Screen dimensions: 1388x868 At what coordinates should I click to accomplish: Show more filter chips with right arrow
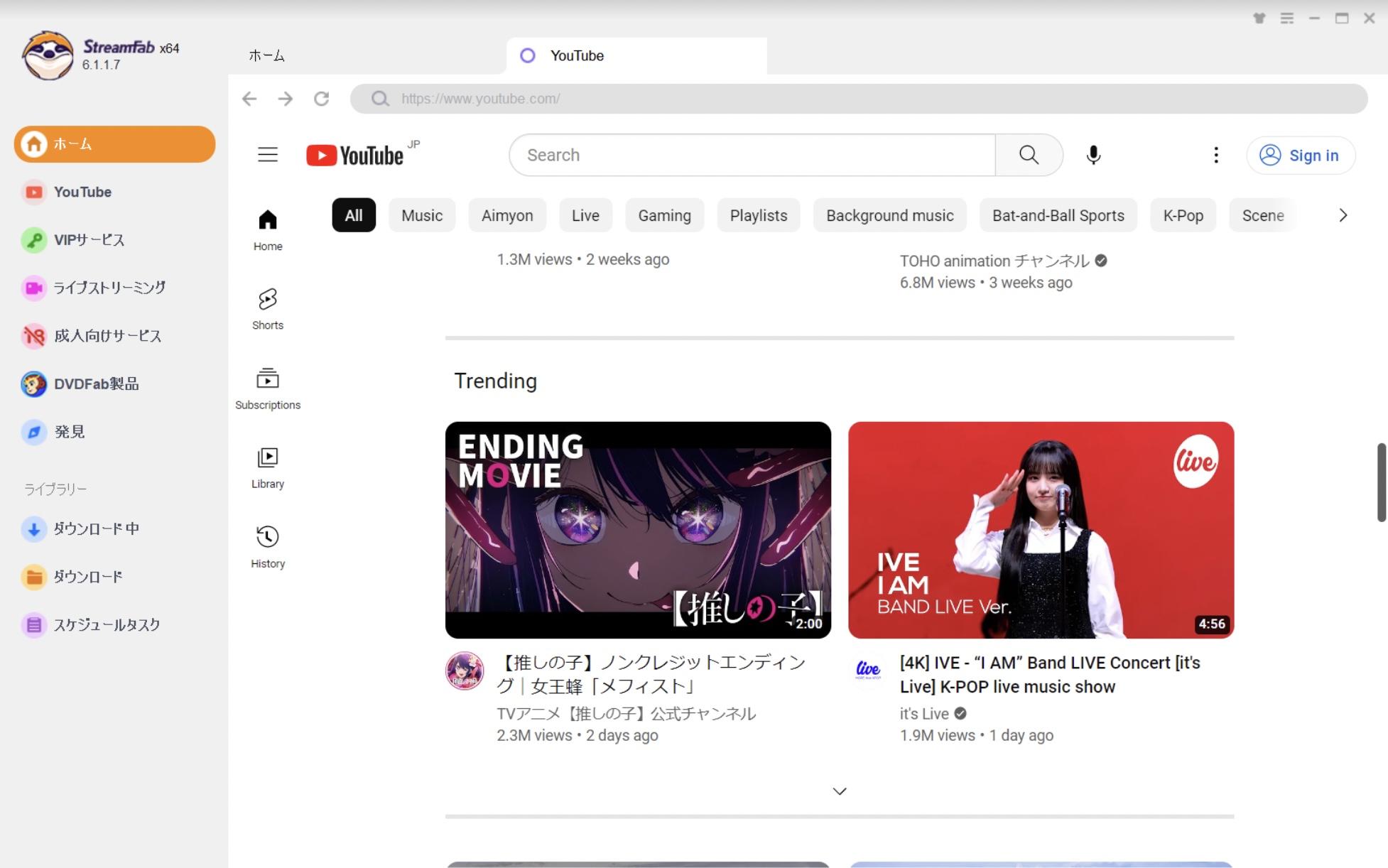click(1343, 215)
